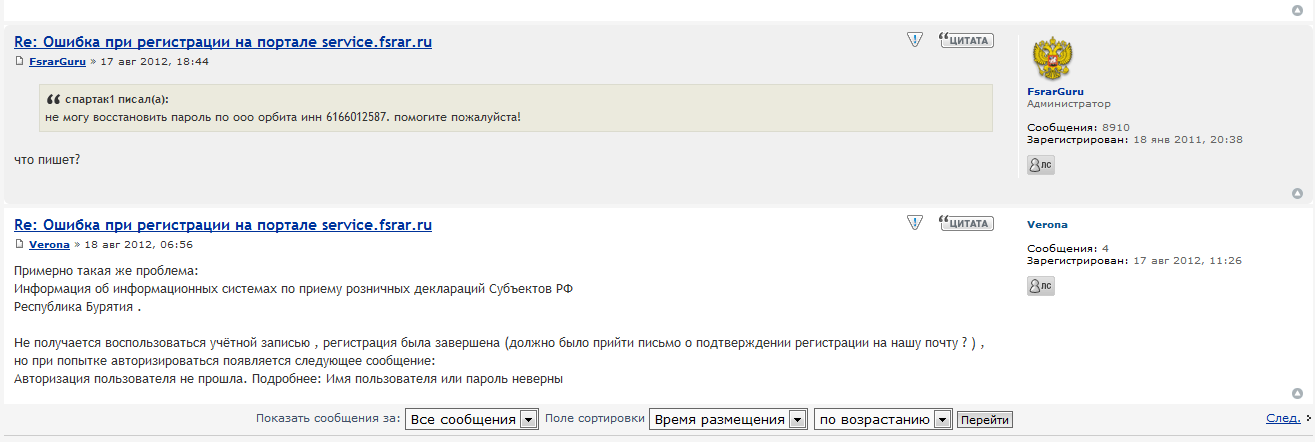
Task: Click the FsrarGuru coat of arms avatar
Action: (1051, 60)
